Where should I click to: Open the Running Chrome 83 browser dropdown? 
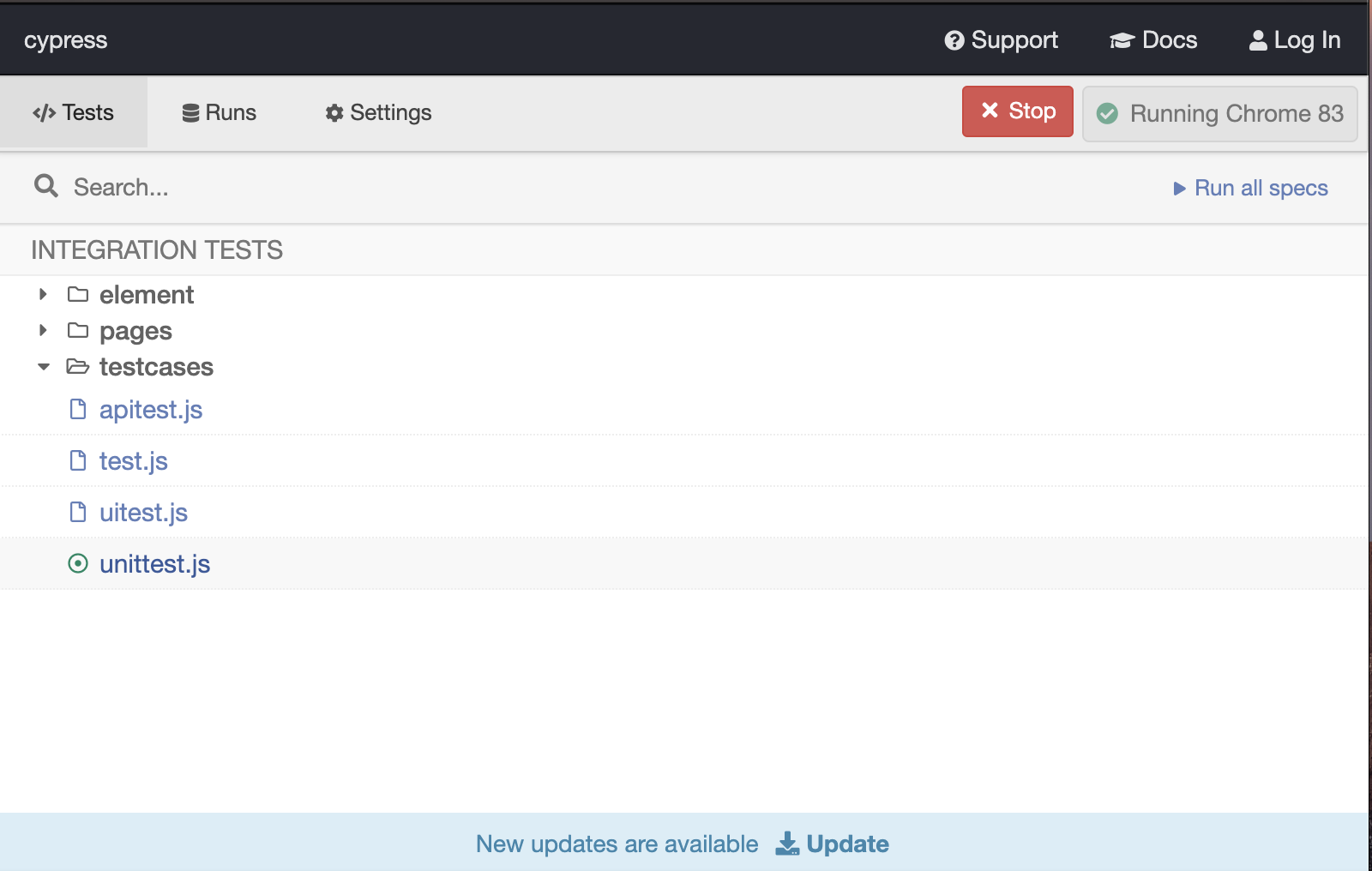pos(1219,113)
